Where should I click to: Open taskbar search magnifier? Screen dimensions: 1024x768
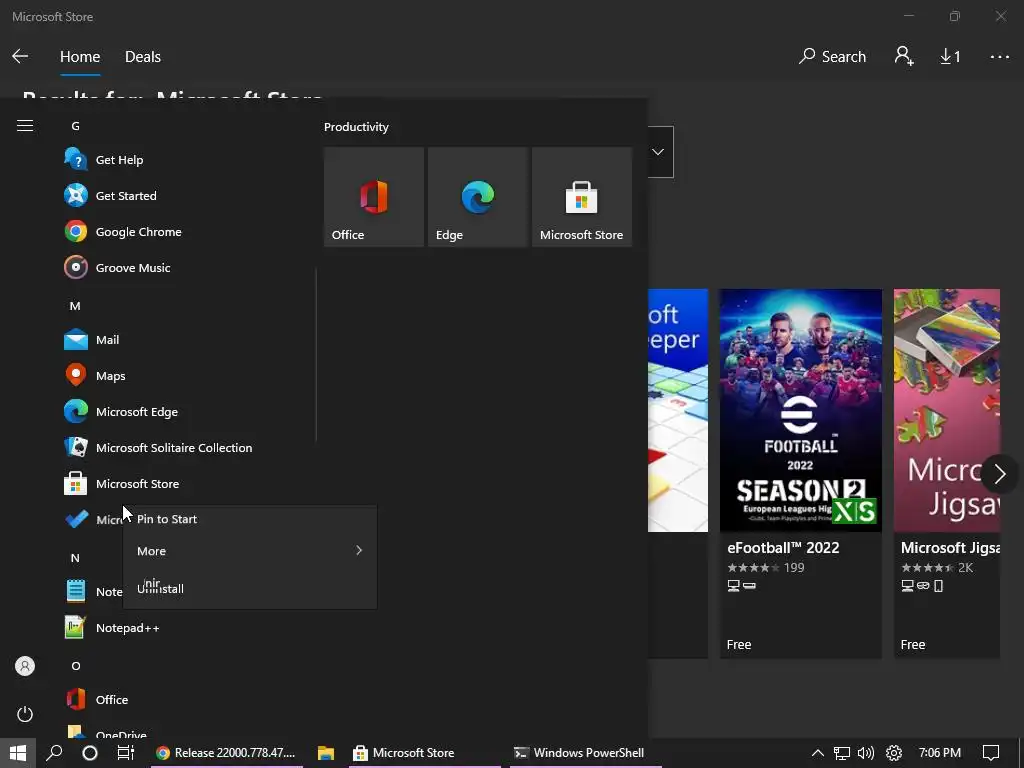pyautogui.click(x=54, y=753)
